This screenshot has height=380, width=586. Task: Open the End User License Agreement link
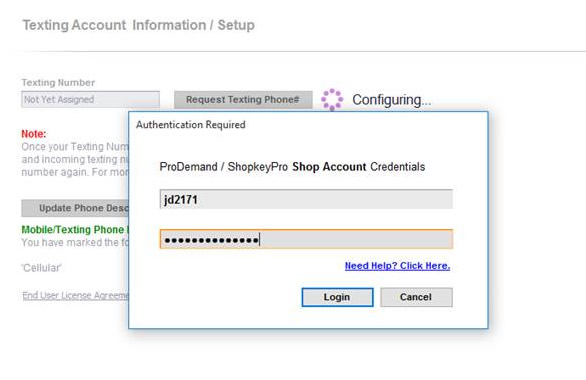[x=75, y=296]
